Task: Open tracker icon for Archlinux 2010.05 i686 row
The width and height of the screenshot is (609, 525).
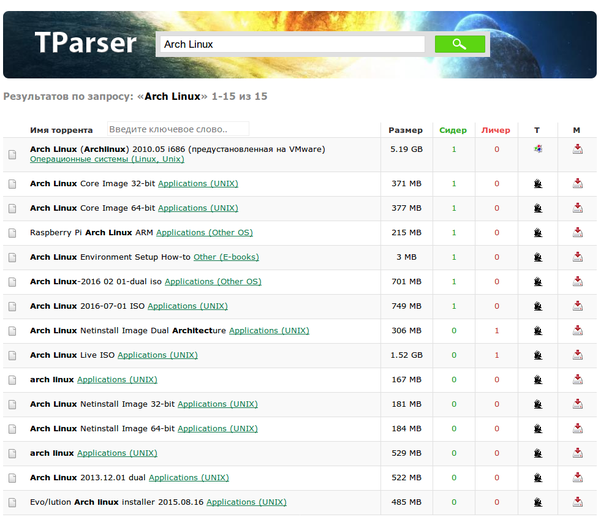Action: tap(538, 149)
